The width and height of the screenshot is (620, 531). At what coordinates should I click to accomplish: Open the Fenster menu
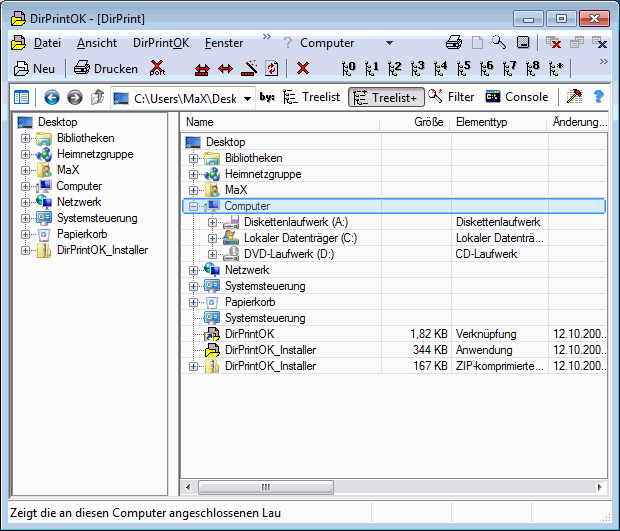pos(224,43)
